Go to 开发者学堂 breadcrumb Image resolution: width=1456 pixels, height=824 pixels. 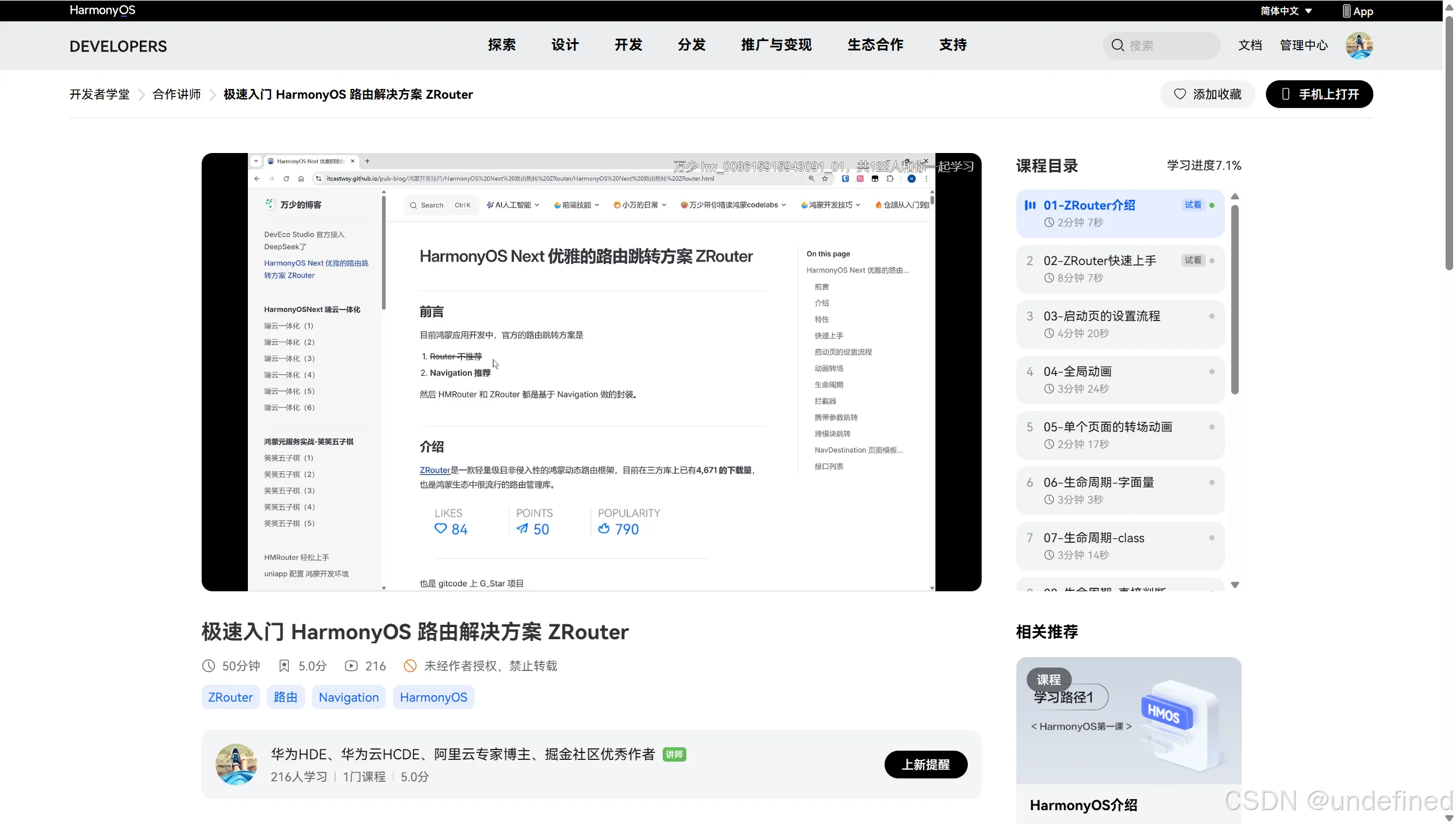pos(99,95)
